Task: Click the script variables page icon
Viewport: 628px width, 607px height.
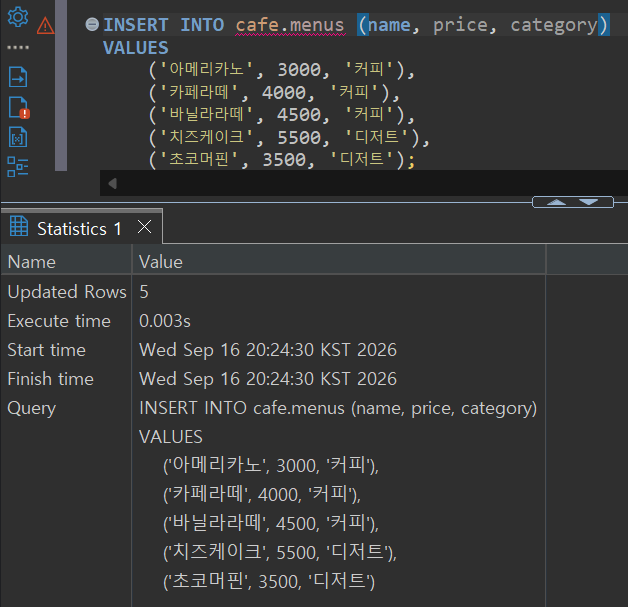Action: tap(18, 137)
